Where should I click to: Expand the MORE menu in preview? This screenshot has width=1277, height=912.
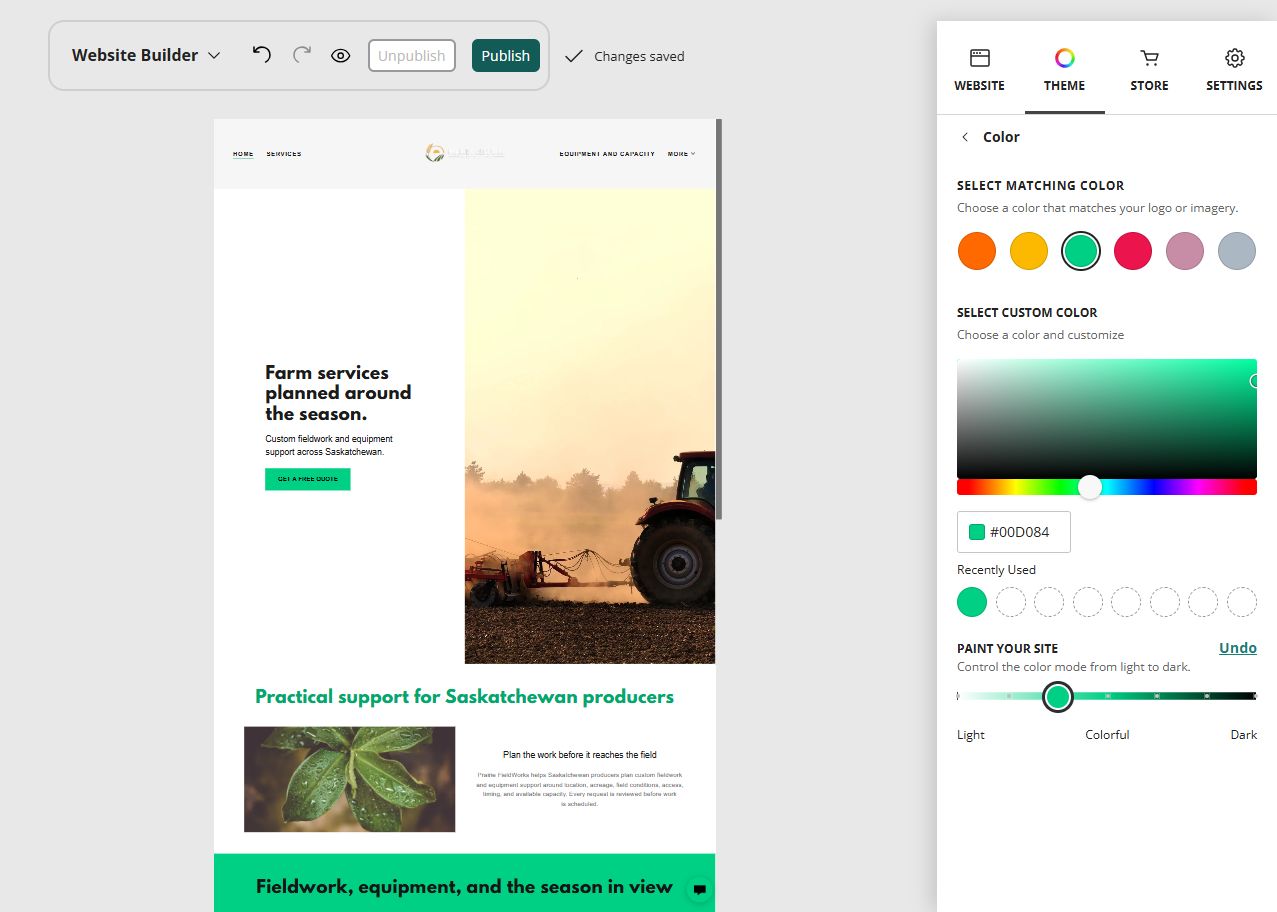point(682,154)
